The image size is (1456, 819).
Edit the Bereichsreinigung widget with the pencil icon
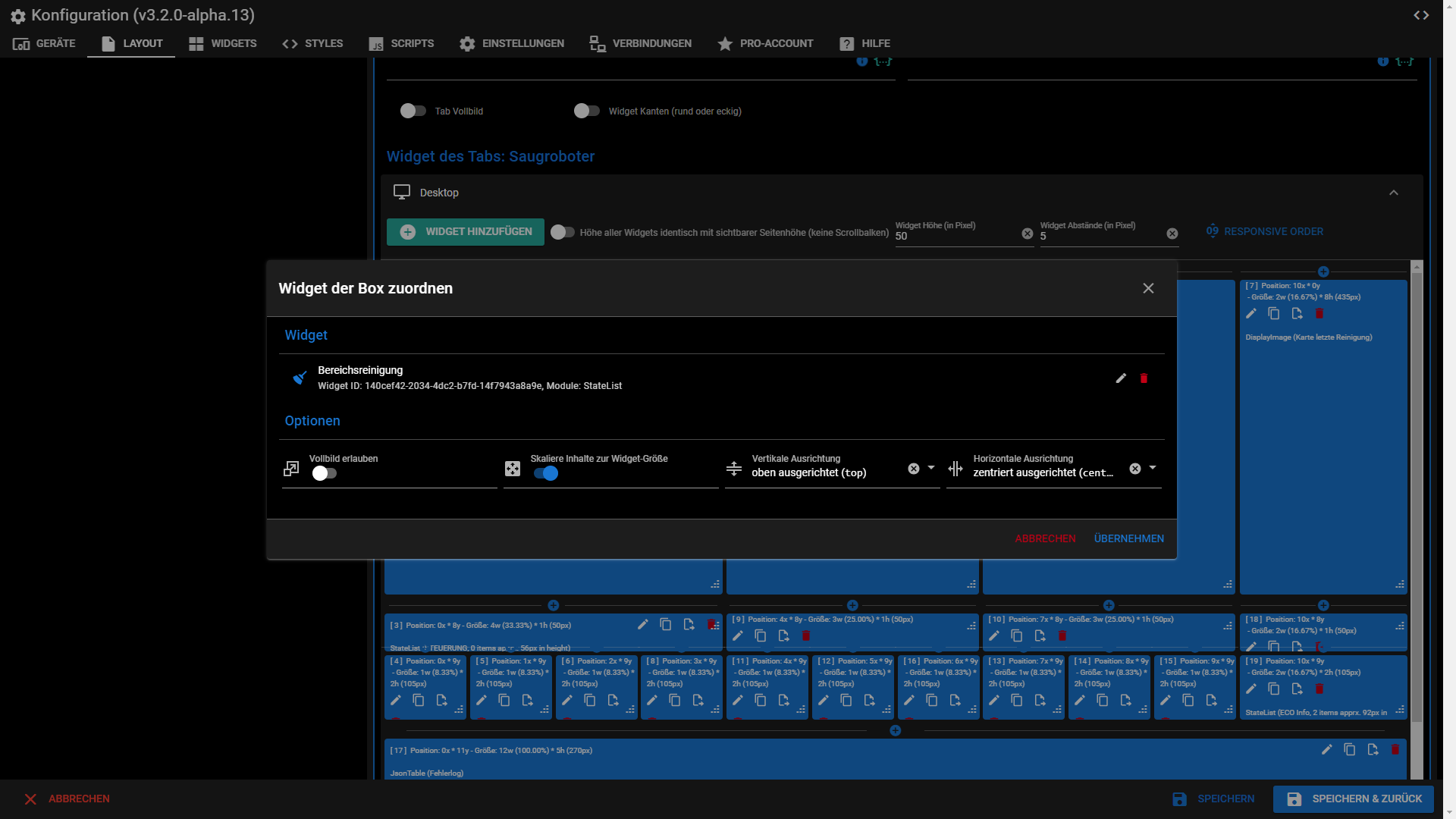click(x=1121, y=378)
